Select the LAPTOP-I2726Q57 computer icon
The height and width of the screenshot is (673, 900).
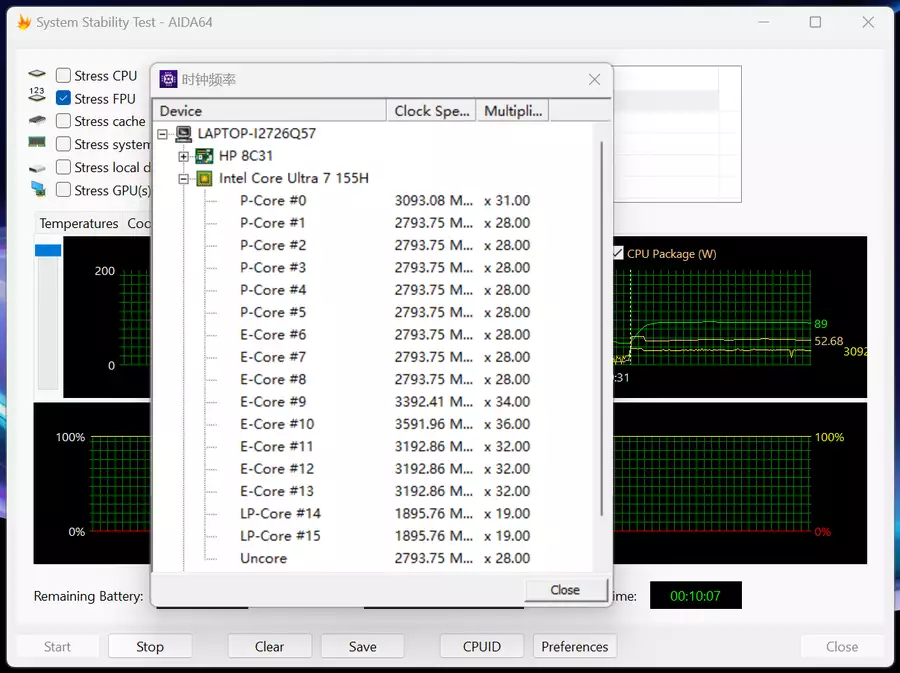[x=184, y=134]
